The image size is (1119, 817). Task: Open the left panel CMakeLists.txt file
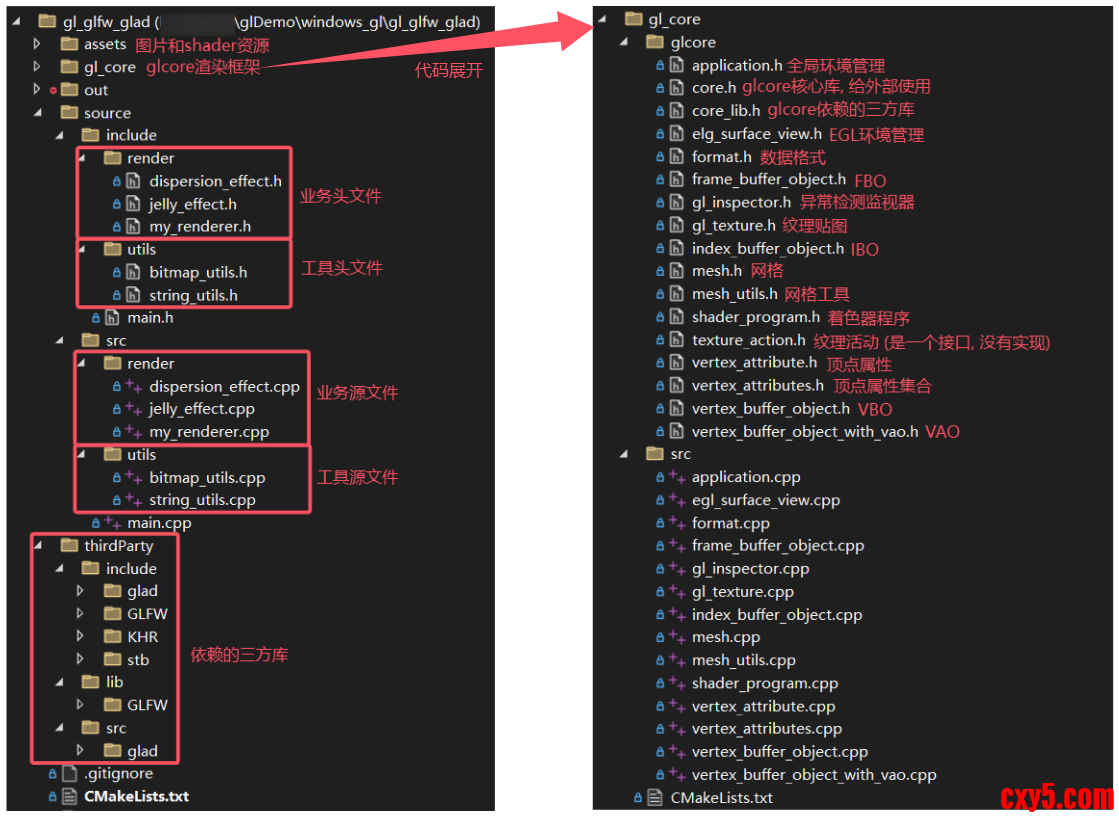[x=136, y=796]
